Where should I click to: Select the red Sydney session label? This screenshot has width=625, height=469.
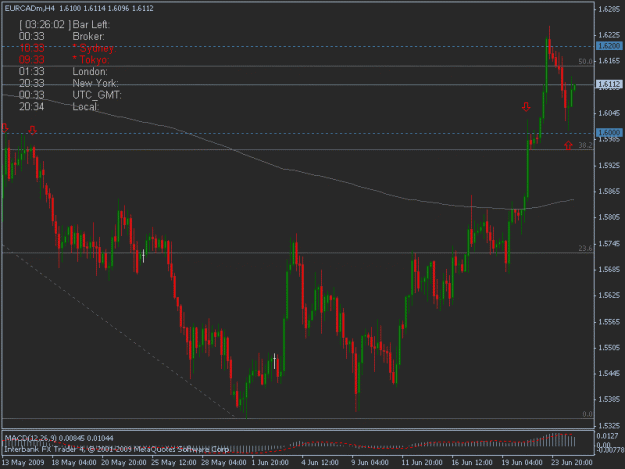point(94,48)
